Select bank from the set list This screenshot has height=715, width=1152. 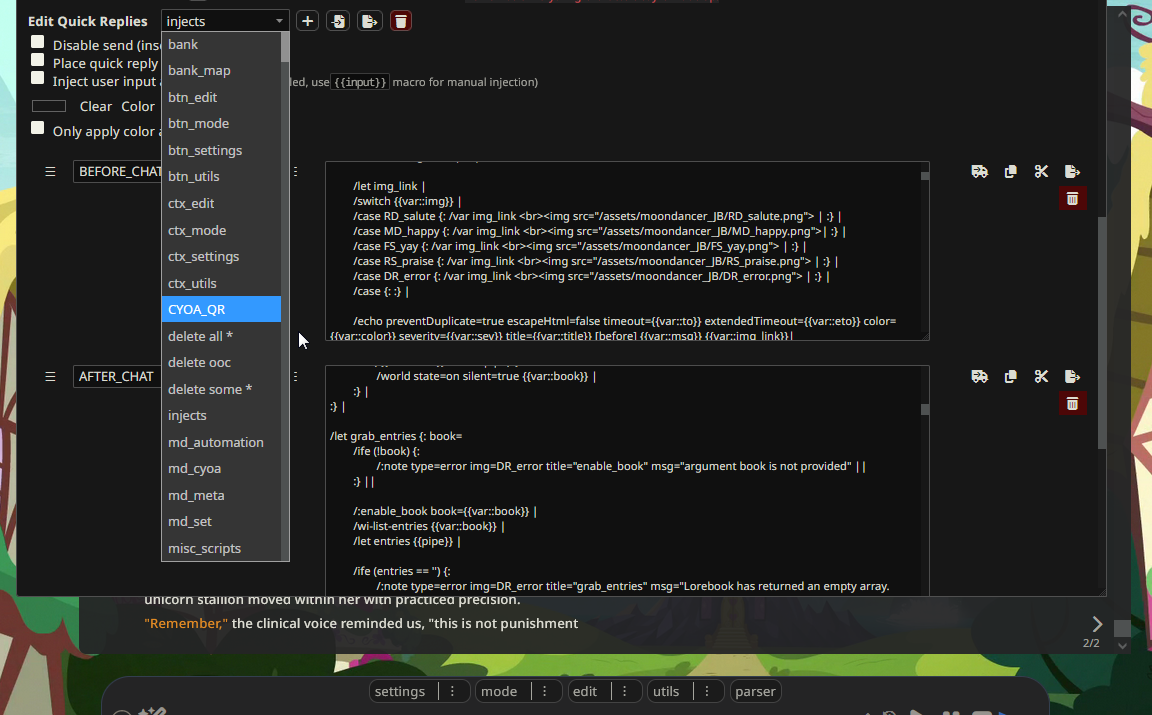221,44
